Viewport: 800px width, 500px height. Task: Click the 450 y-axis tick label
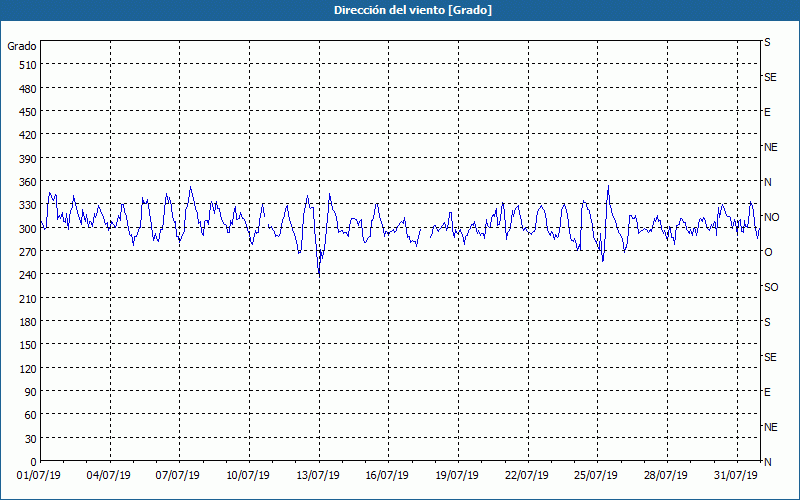pos(28,112)
